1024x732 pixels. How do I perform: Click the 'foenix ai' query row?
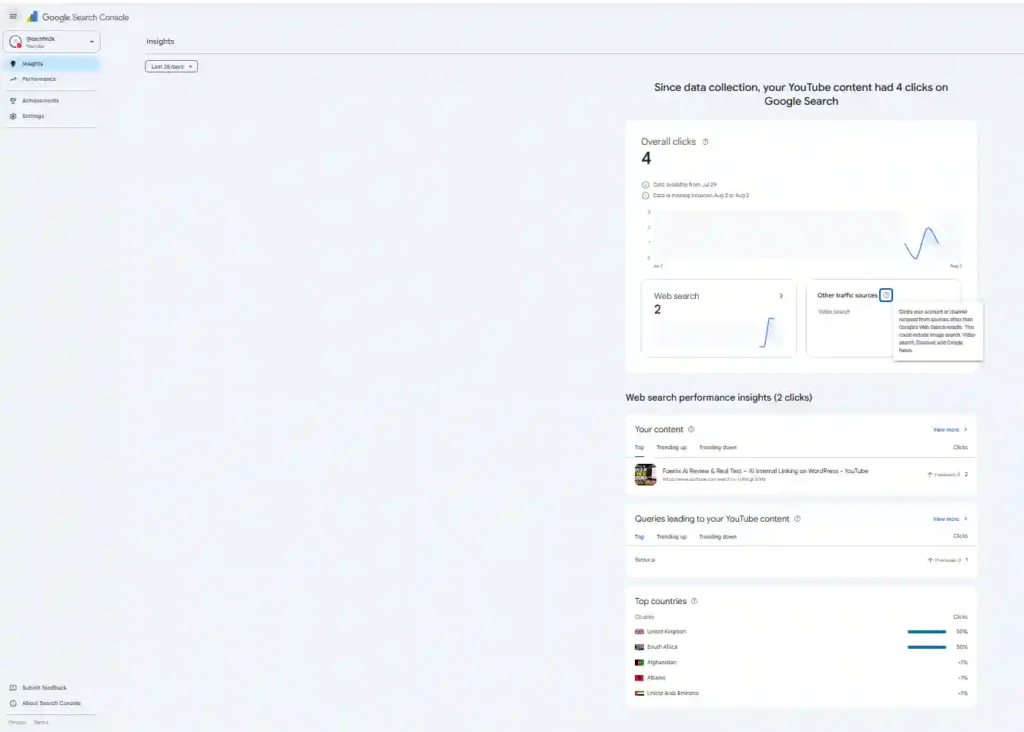tap(801, 560)
